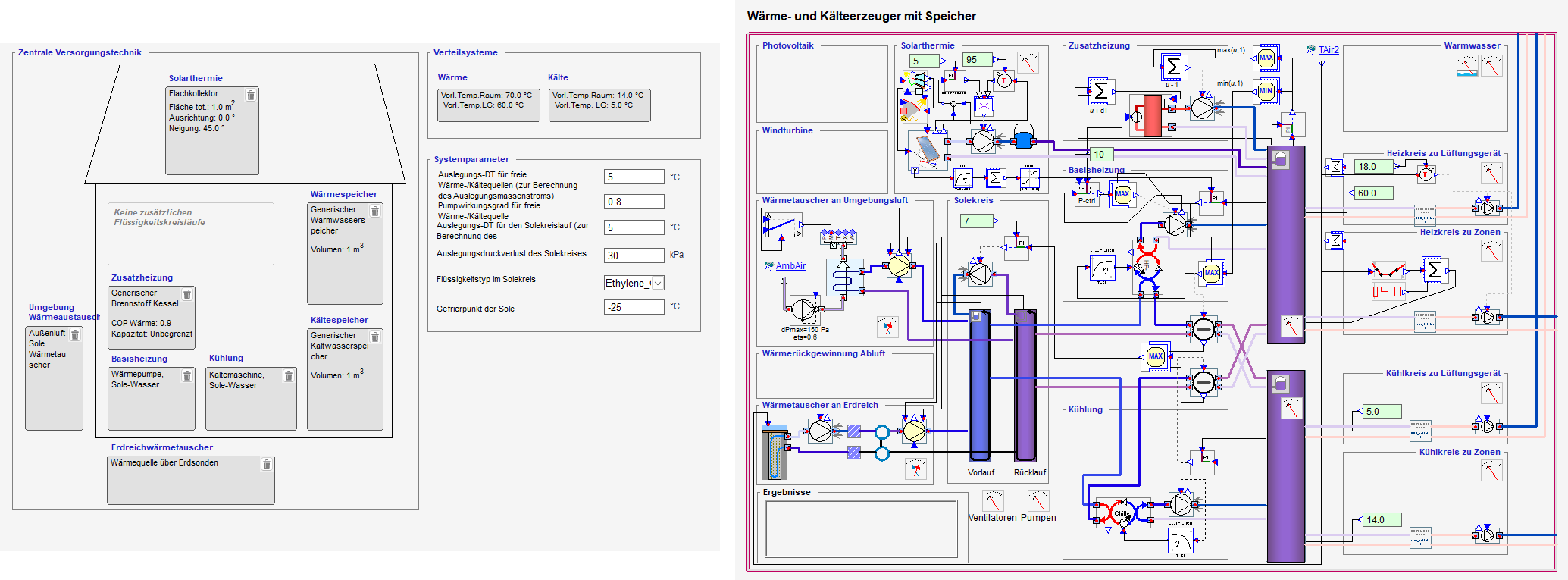Click the Gefrierpunkt der Sole input field
This screenshot has height=580, width=1568.
[x=634, y=307]
